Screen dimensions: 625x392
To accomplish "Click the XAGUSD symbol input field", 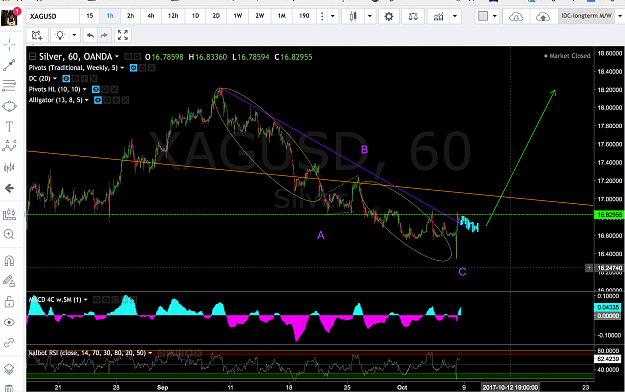I will [x=53, y=16].
